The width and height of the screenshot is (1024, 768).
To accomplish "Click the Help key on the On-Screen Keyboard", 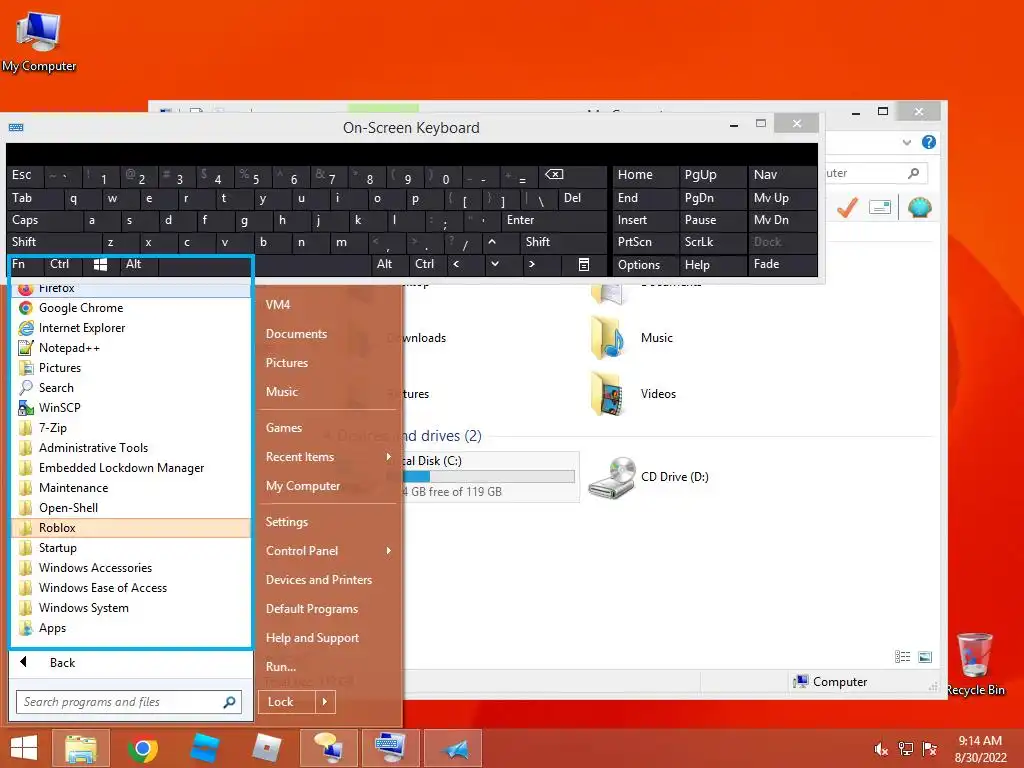I will coord(712,264).
